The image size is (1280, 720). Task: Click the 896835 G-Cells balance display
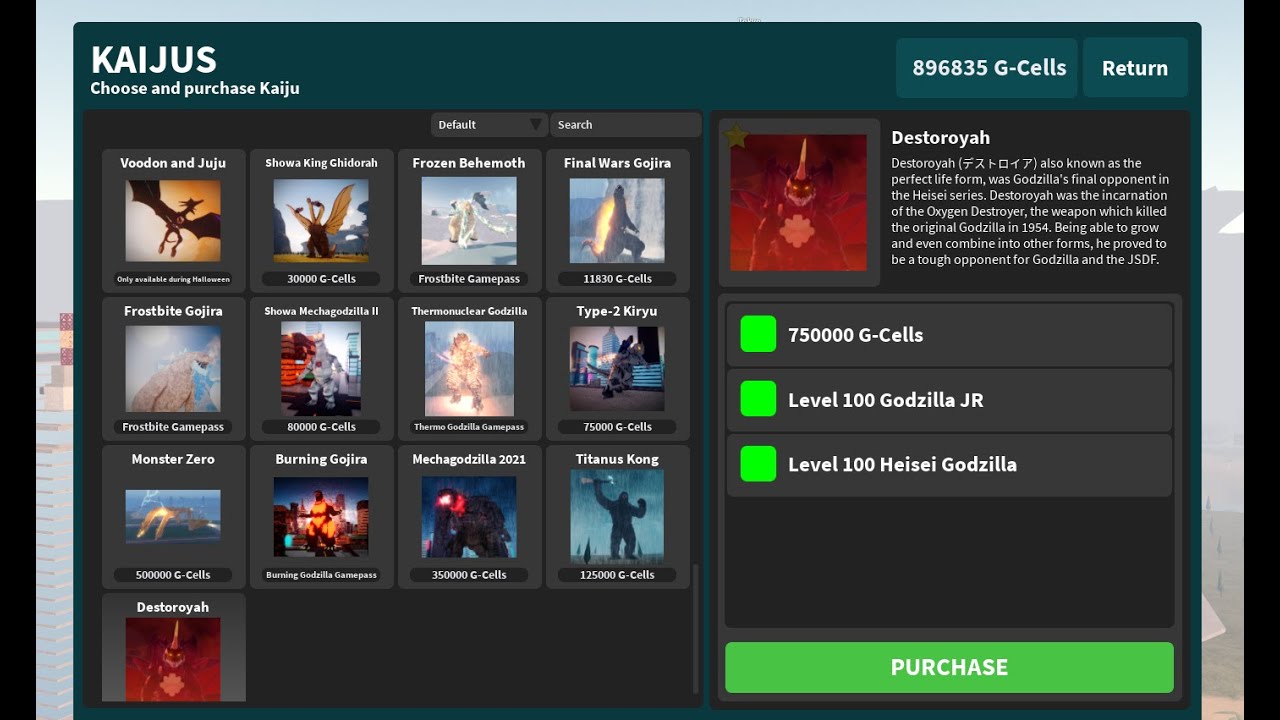tap(986, 68)
